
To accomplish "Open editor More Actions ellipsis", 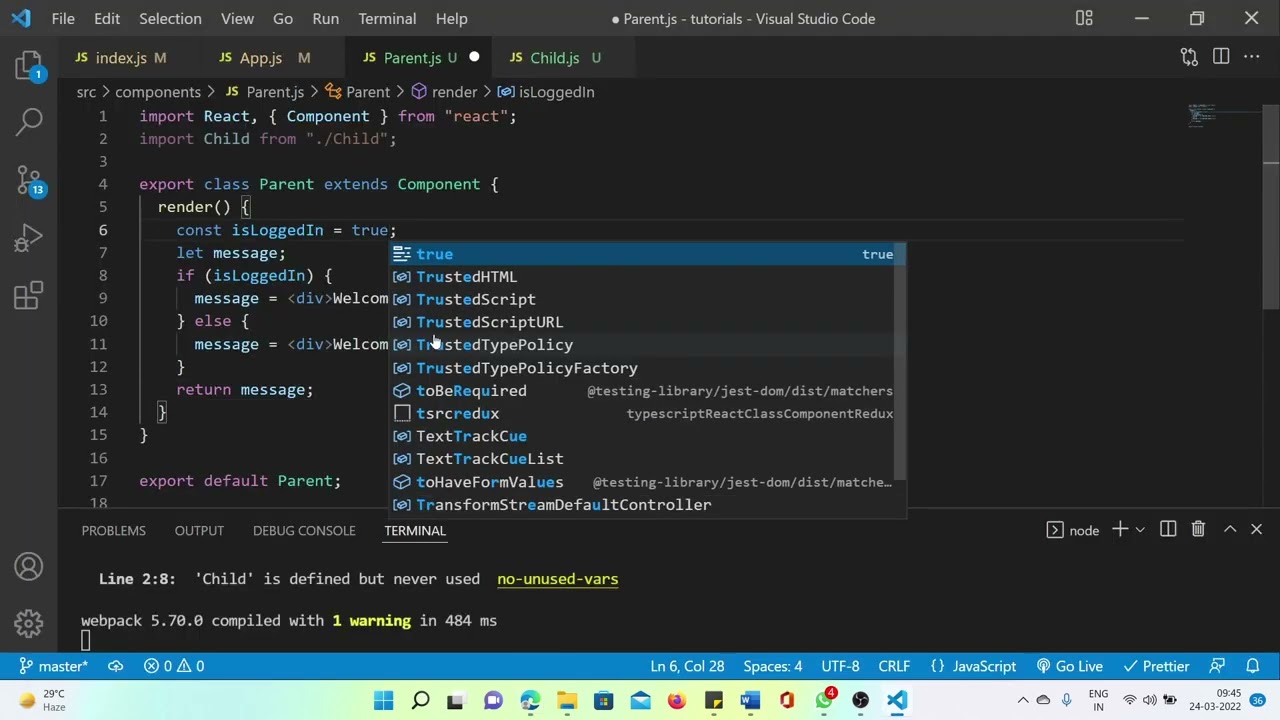I will point(1252,58).
